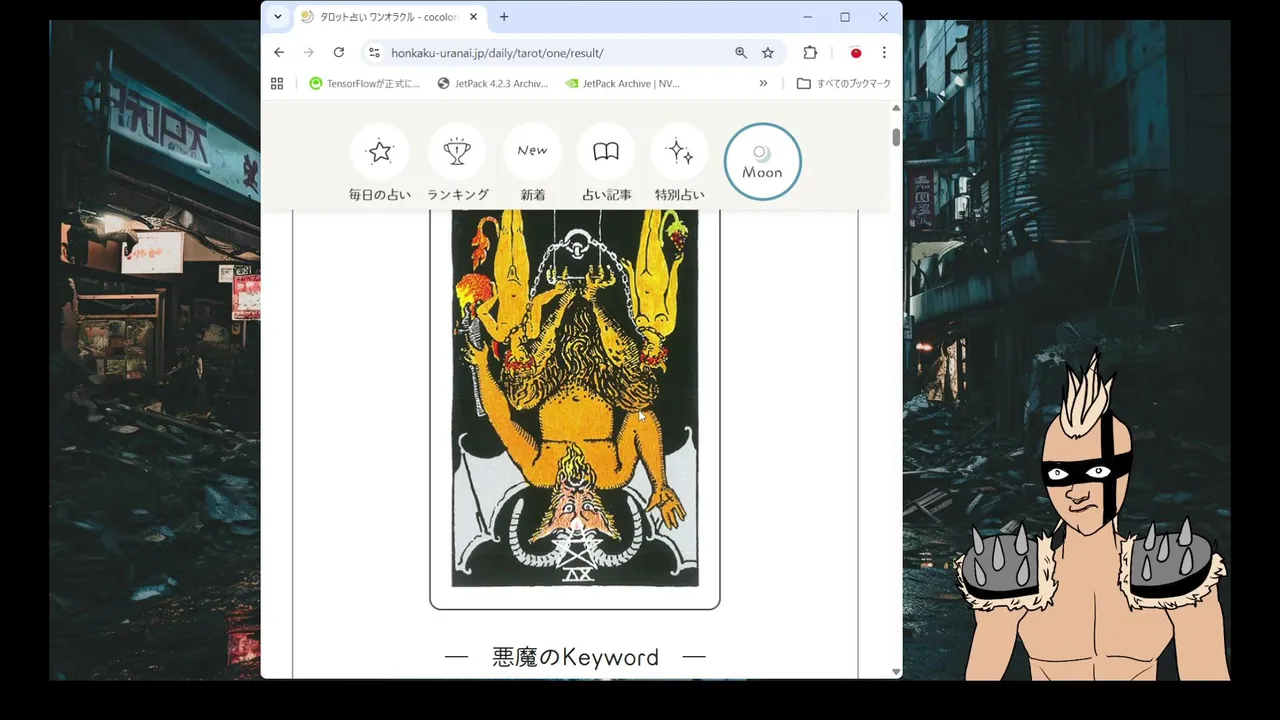Open JetPack 4.2.3 Archive bookmark
The height and width of the screenshot is (720, 1280).
(x=493, y=84)
